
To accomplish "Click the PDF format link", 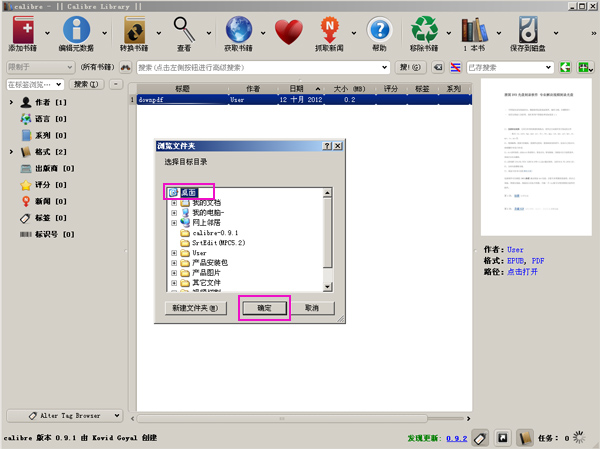I will click(x=538, y=261).
